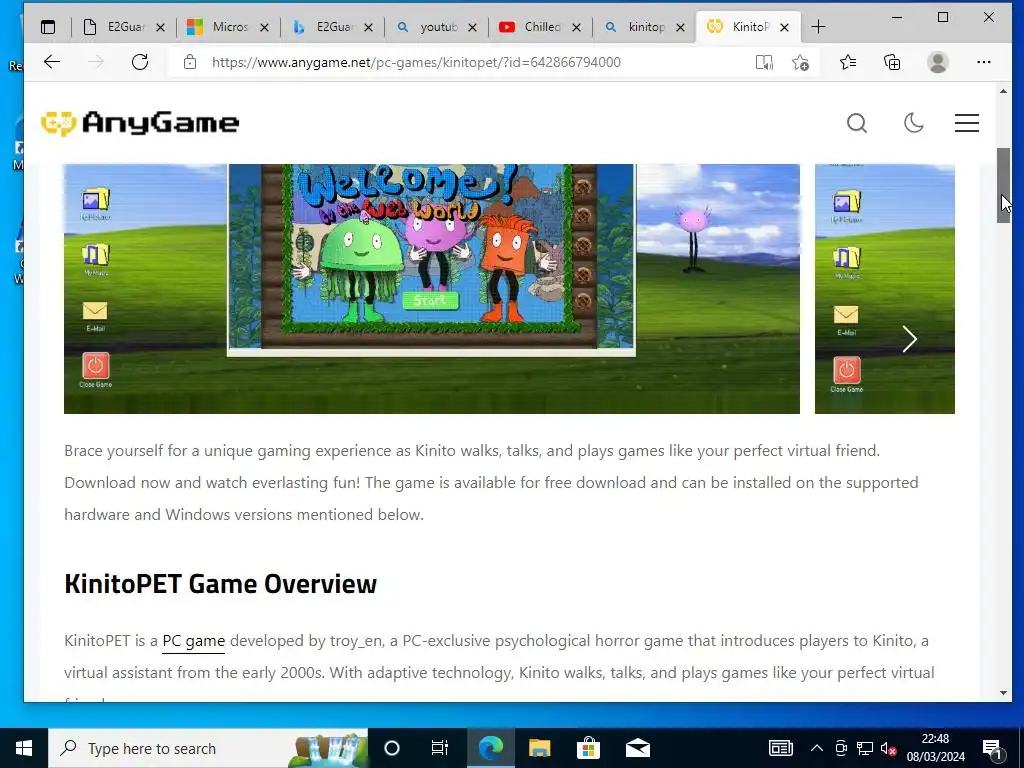Image resolution: width=1024 pixels, height=768 pixels.
Task: Close the KinitoPET tab
Action: 784,27
